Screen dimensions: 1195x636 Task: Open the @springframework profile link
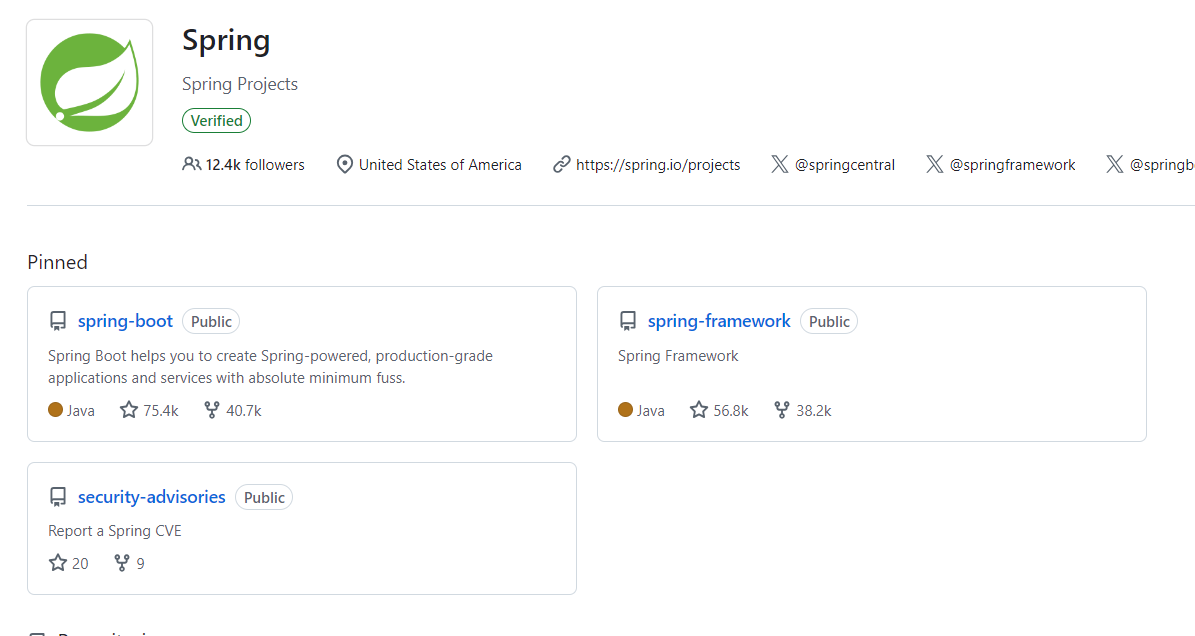(x=1012, y=165)
